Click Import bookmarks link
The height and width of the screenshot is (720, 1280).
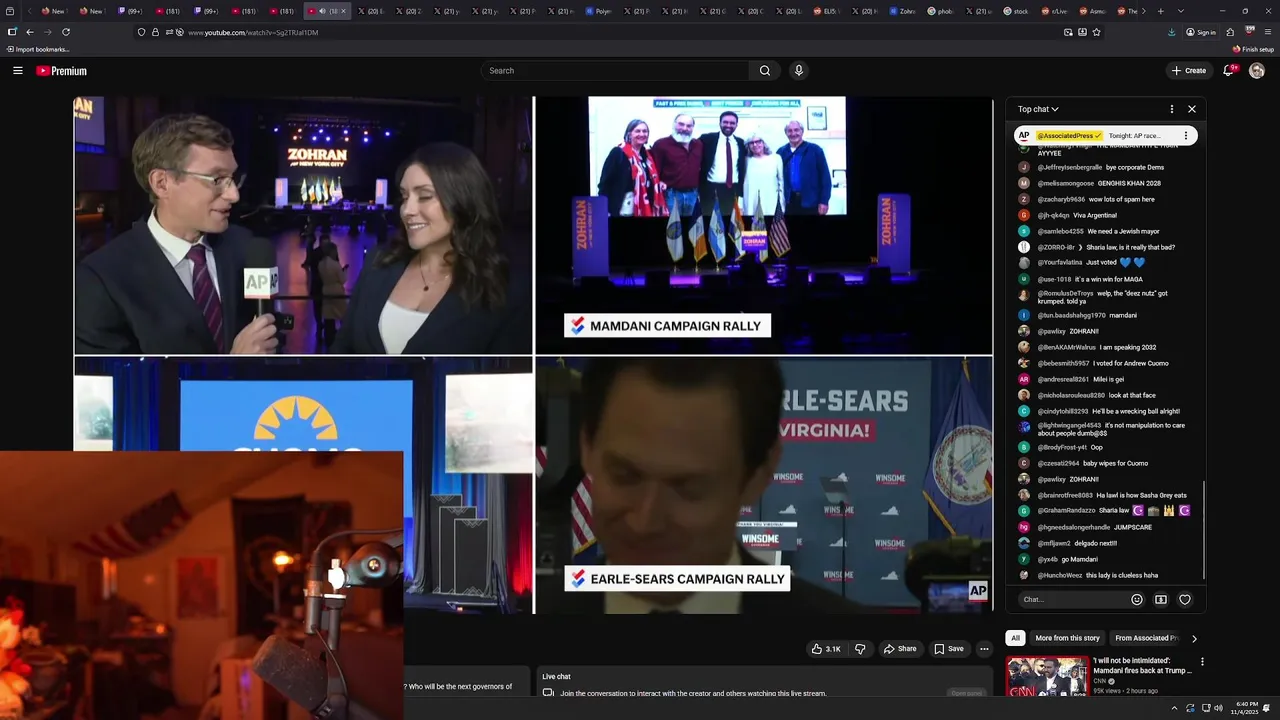pos(38,49)
